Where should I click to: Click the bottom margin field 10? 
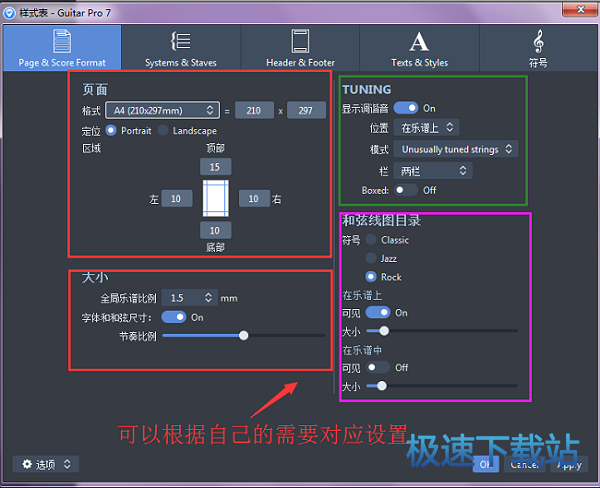pyautogui.click(x=215, y=230)
